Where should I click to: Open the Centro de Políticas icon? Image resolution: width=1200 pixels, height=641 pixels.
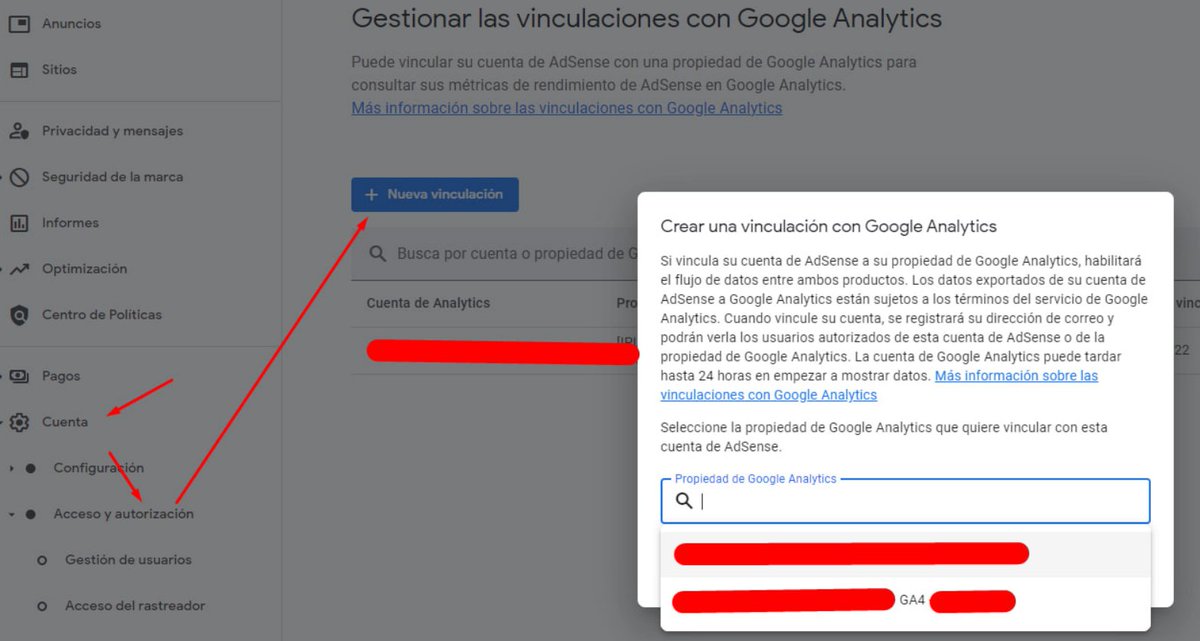tap(18, 314)
